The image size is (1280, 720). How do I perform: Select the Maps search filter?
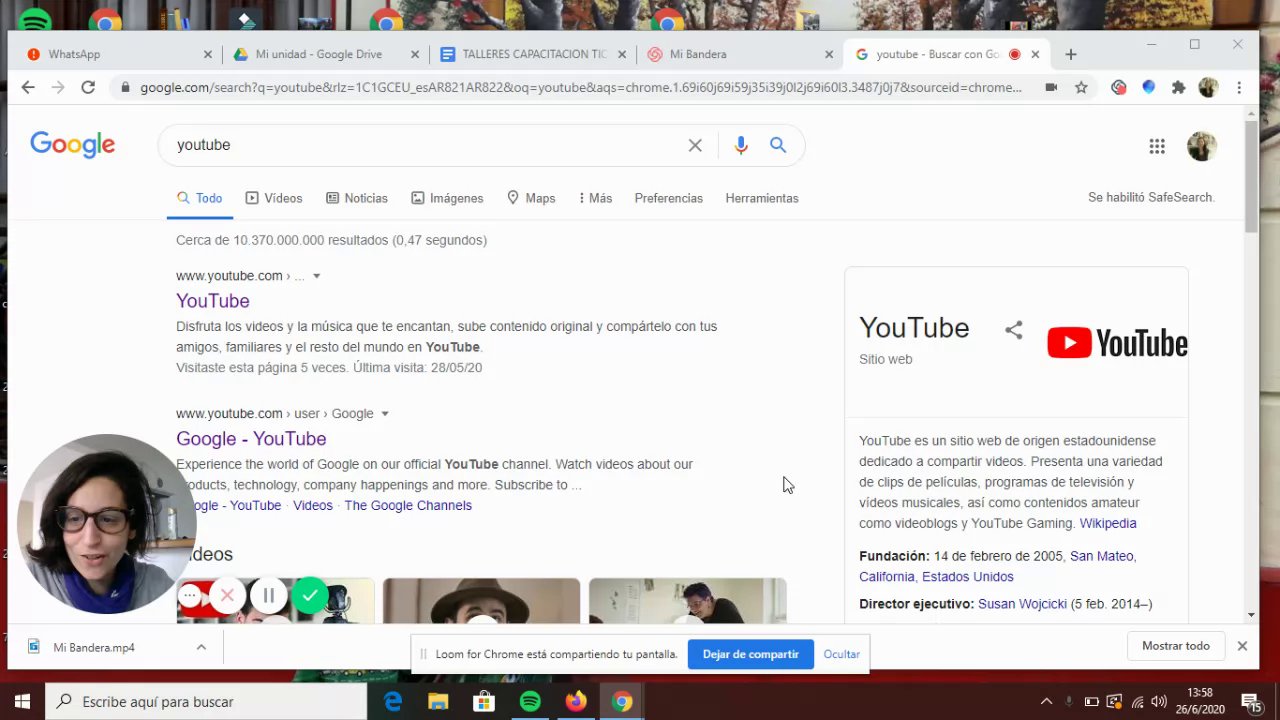pos(531,198)
